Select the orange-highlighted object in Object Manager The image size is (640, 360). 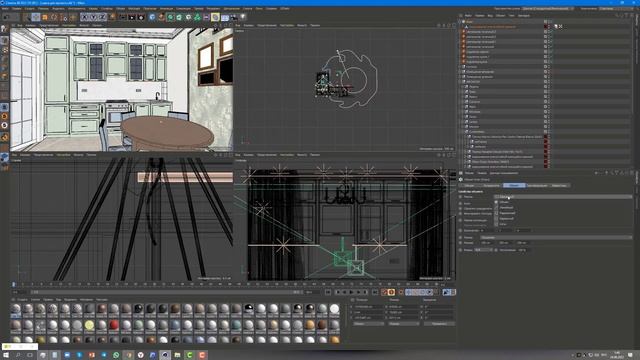[x=492, y=27]
